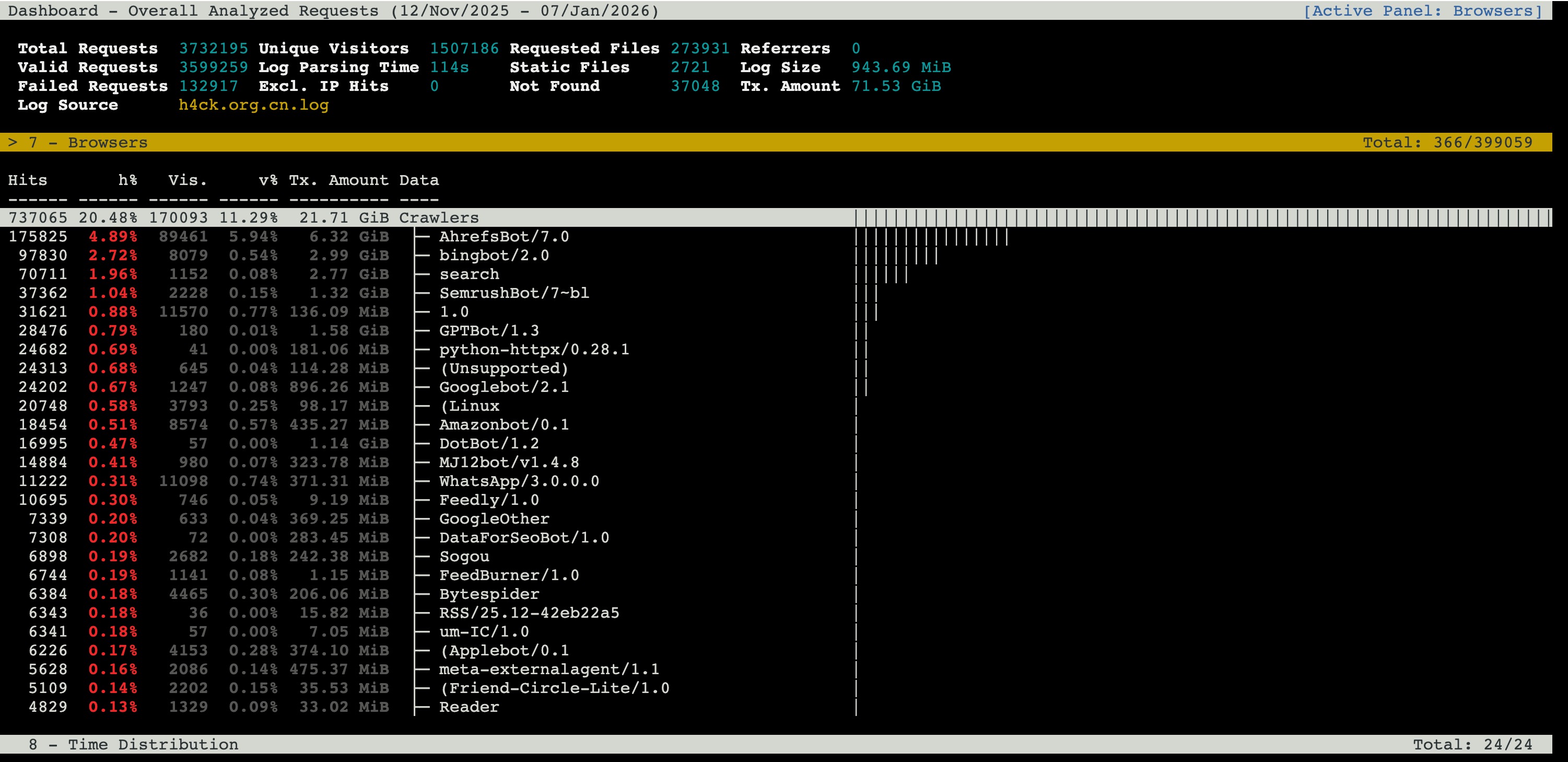Image resolution: width=1568 pixels, height=762 pixels.
Task: Click the AhrefsBot hits bar graph
Action: pyautogui.click(x=931, y=236)
